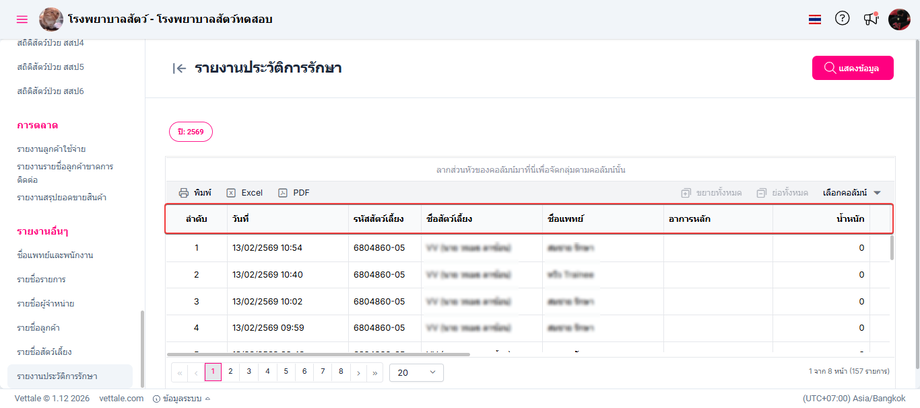Viewport: 920px width, 408px height.
Task: Open รายชื่อผู้จำหน่าย in sidebar
Action: [45, 304]
